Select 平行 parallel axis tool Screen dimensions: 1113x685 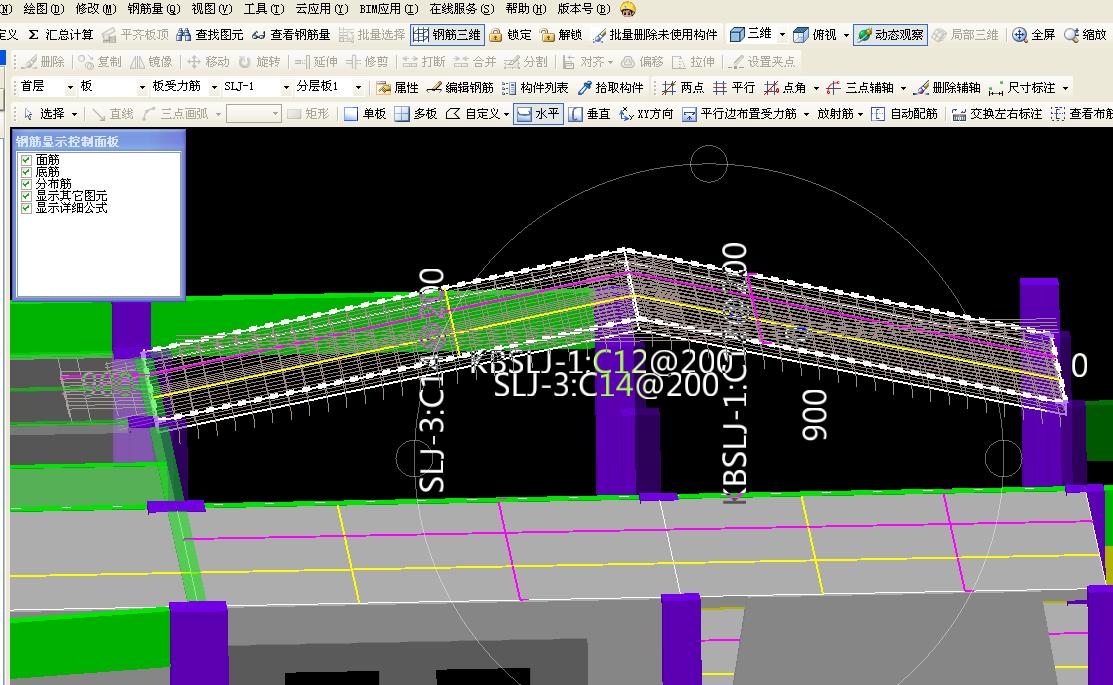(x=734, y=88)
